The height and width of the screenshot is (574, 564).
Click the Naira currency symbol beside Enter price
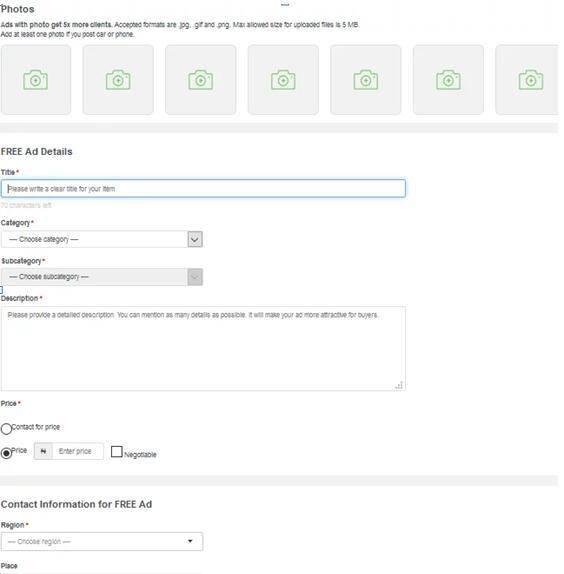pyautogui.click(x=44, y=451)
